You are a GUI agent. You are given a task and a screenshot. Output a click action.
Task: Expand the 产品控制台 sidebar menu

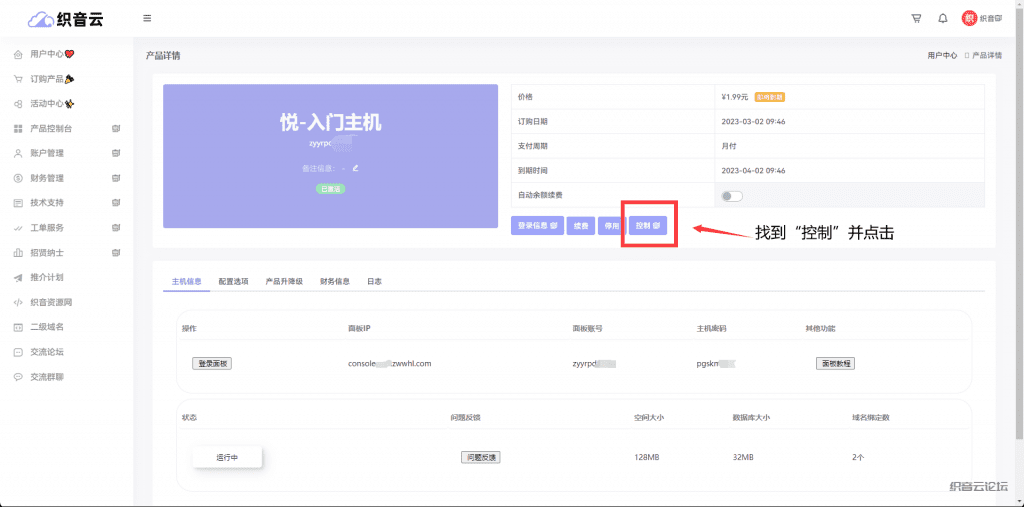tap(66, 128)
